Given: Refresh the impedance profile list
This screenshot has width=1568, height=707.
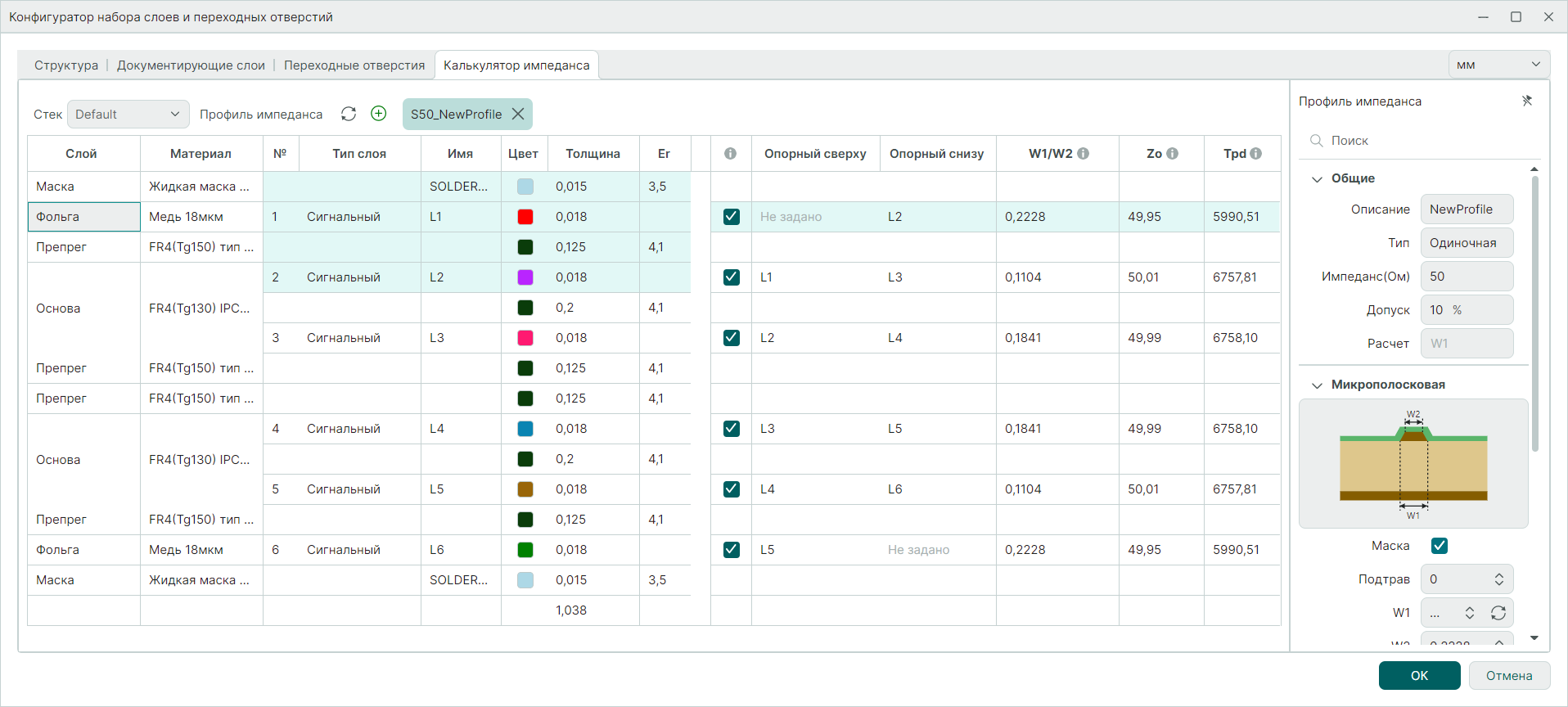Looking at the screenshot, I should [x=349, y=114].
